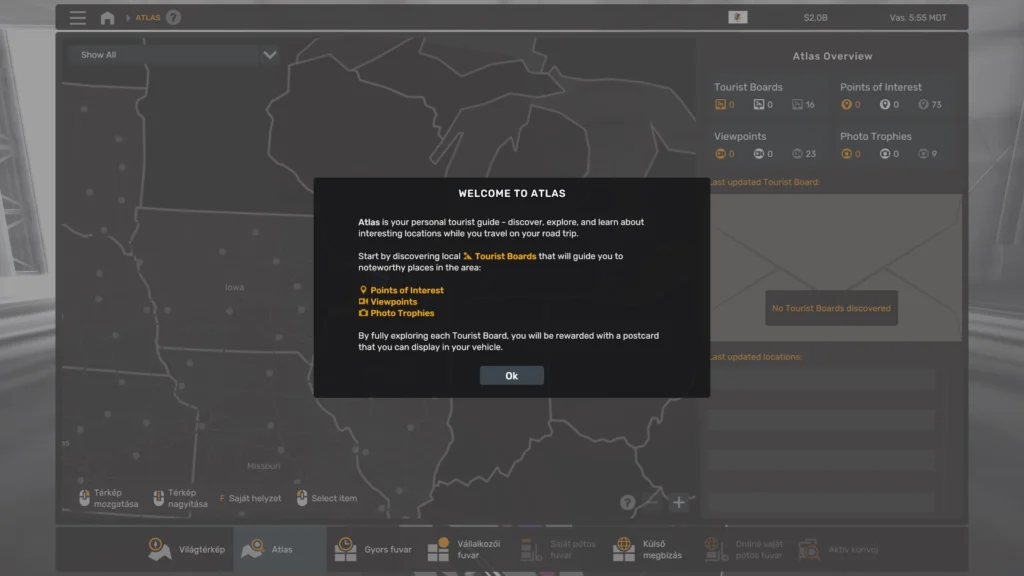Click the WELCOME TO ATLAS dialog title
Image resolution: width=1024 pixels, height=576 pixels.
coord(512,193)
